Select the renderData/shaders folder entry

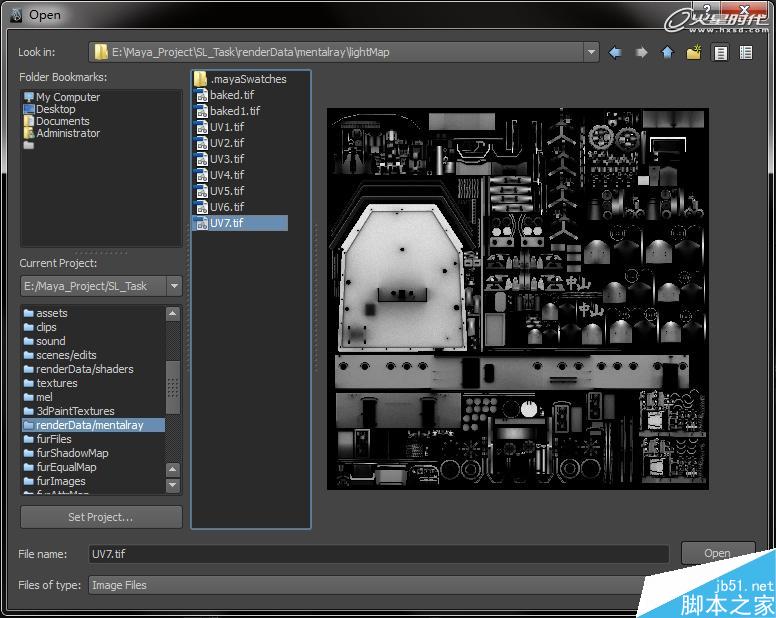point(84,369)
